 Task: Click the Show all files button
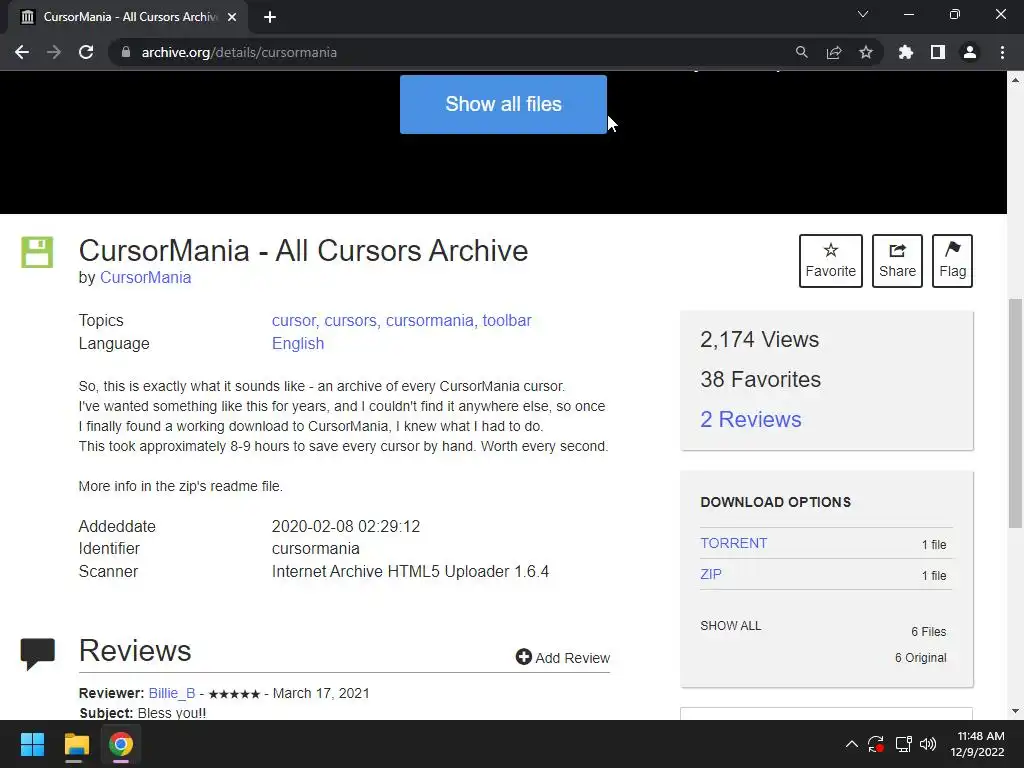pyautogui.click(x=504, y=104)
